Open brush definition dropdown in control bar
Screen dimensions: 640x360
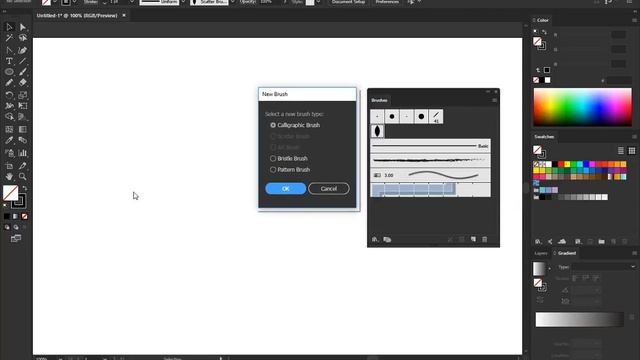[233, 2]
